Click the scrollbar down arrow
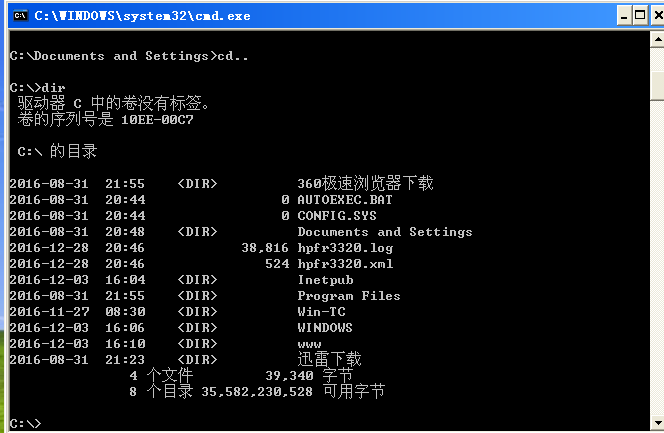This screenshot has height=433, width=664. [657, 422]
